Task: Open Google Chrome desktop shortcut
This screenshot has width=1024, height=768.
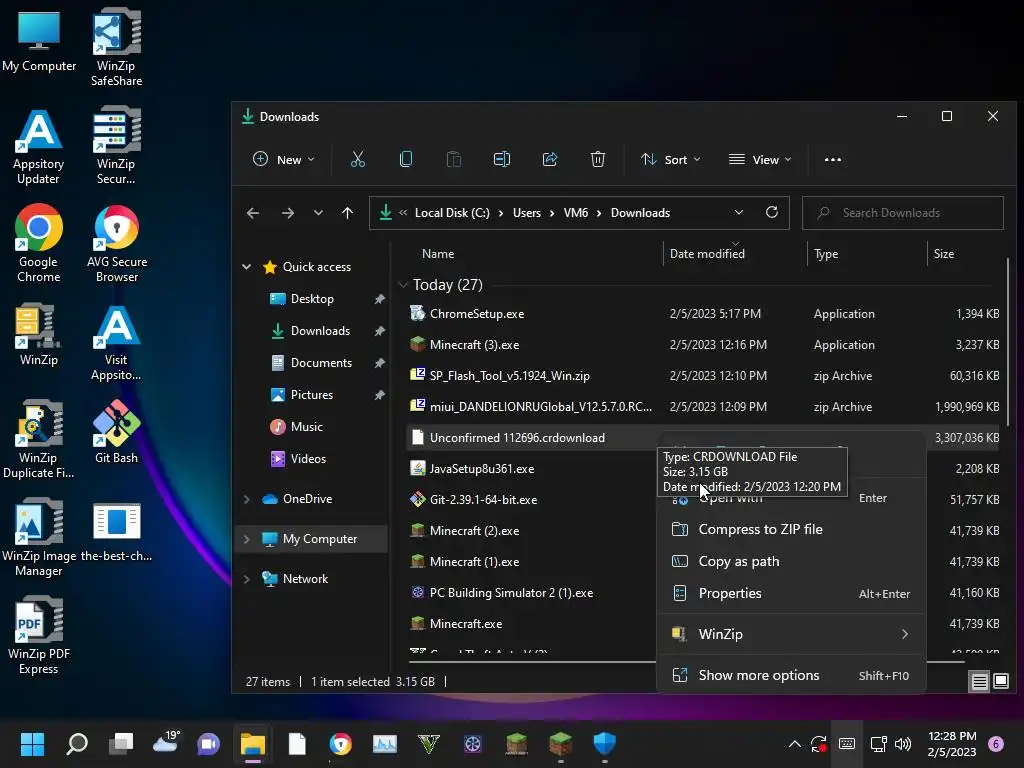Action: pos(39,244)
